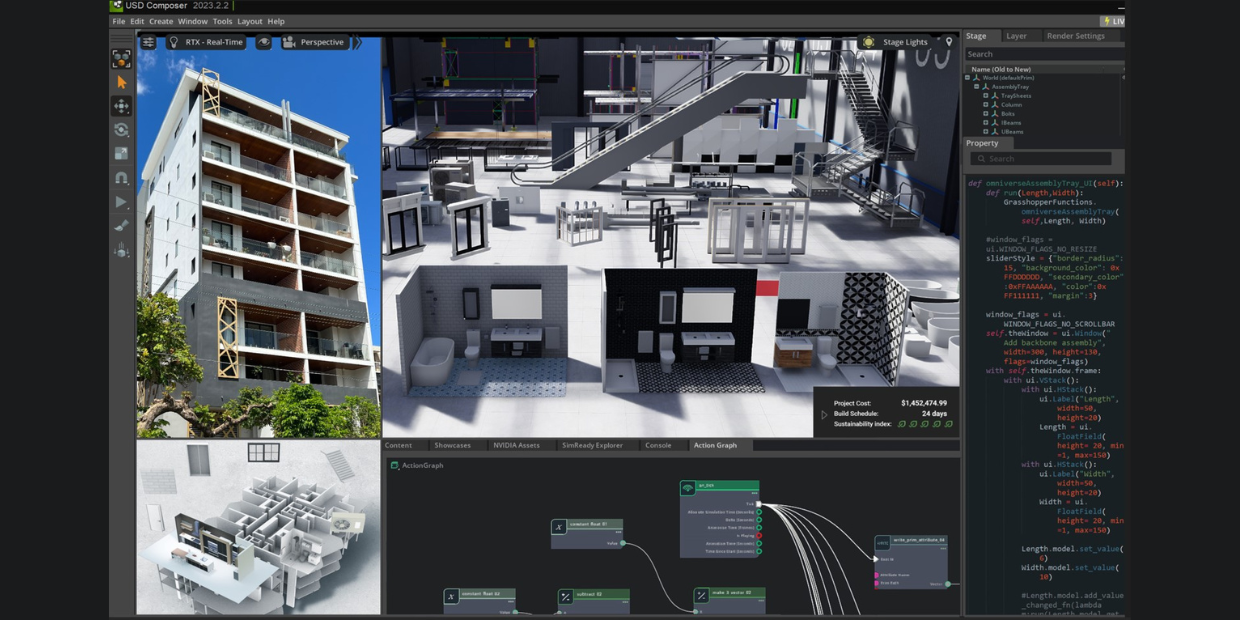Click the Play button in the left toolbar
Viewport: 1240px width, 620px height.
(x=121, y=201)
